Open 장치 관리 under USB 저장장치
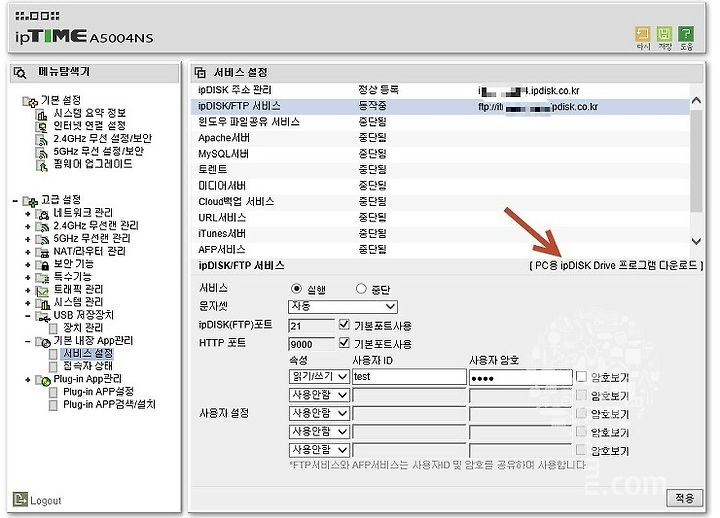The image size is (720, 518). tap(83, 328)
